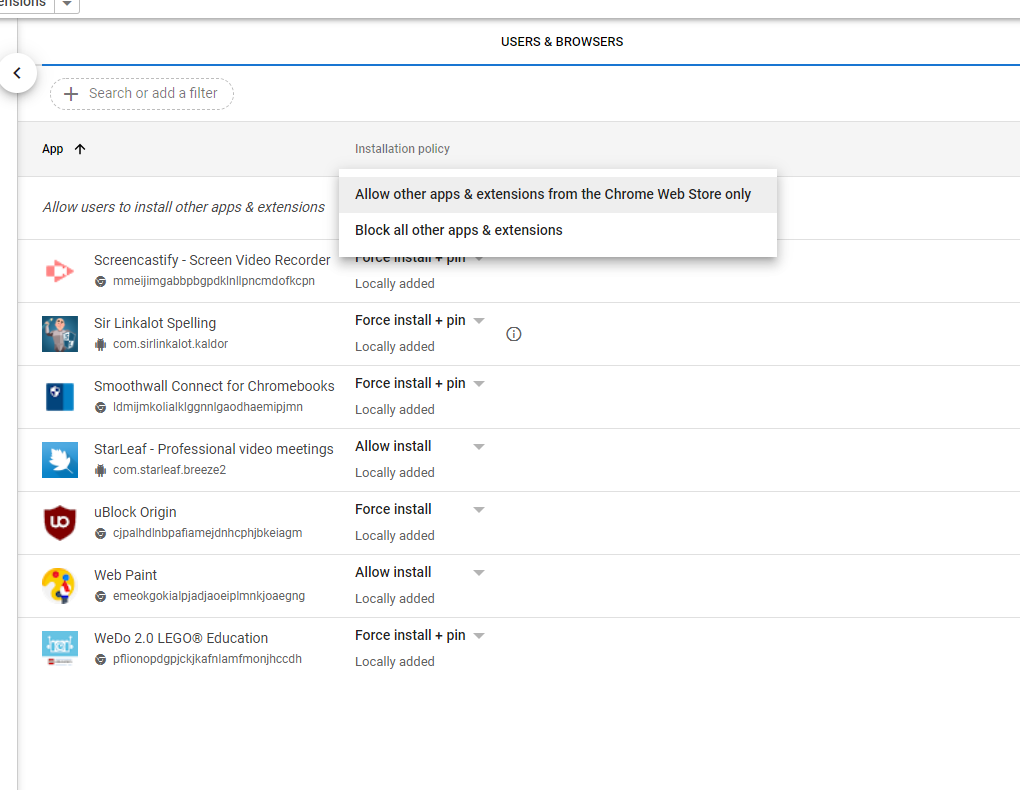Toggle App column sort arrow
Screen dimensions: 1020x790
(x=80, y=149)
